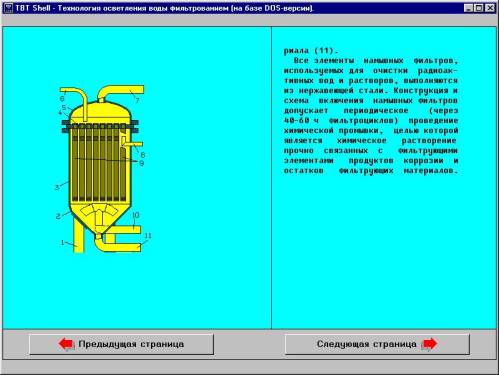
Task: Select label 1 on the bottom left pipe
Action: pyautogui.click(x=62, y=242)
